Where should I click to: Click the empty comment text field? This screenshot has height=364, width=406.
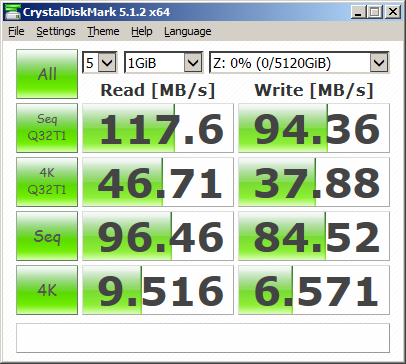(203, 338)
